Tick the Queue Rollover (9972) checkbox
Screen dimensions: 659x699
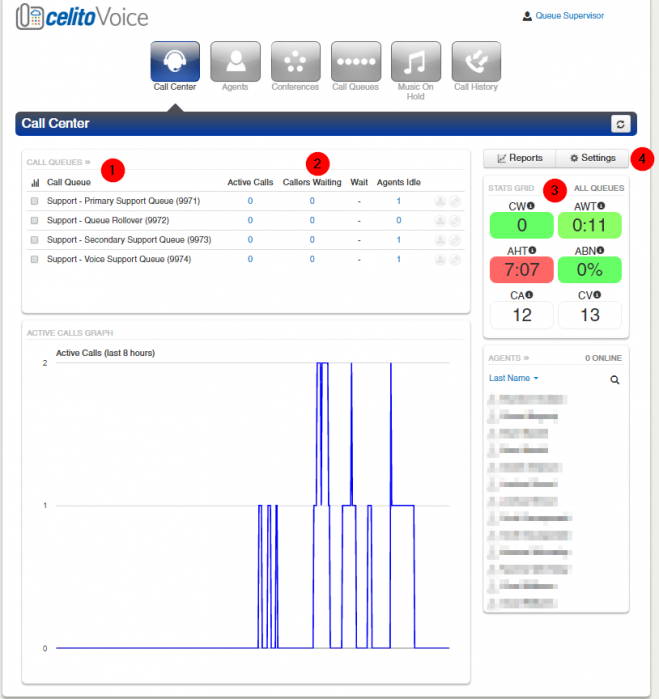pyautogui.click(x=34, y=221)
